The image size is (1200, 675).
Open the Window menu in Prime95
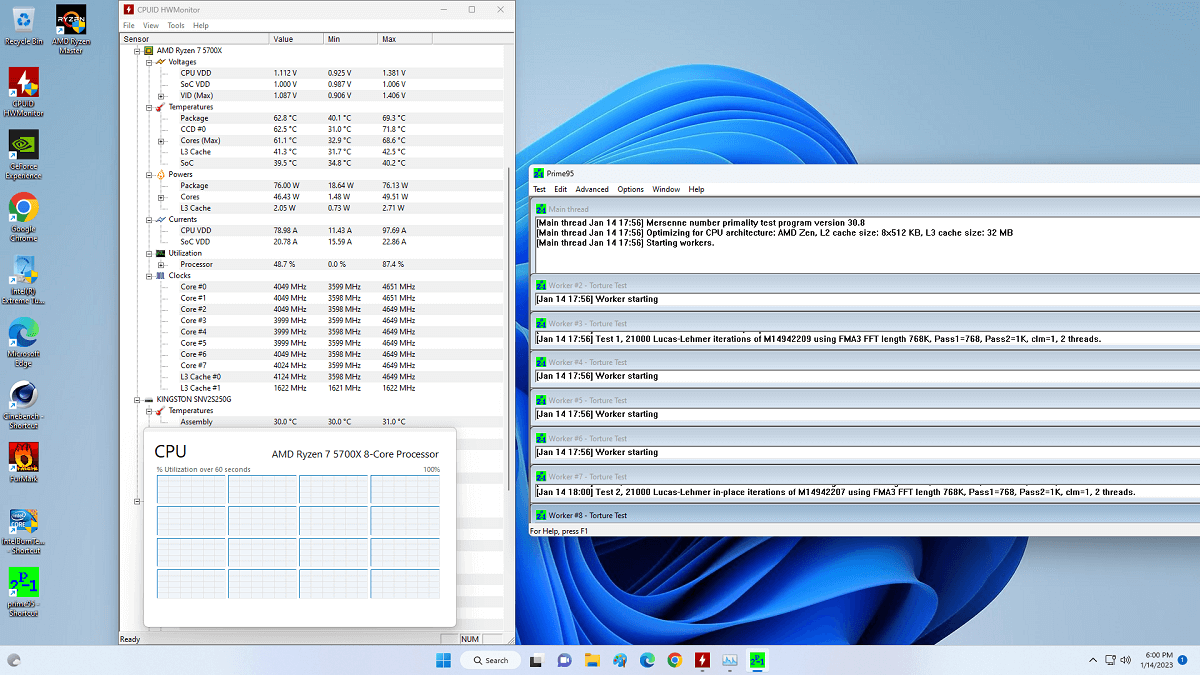click(667, 189)
